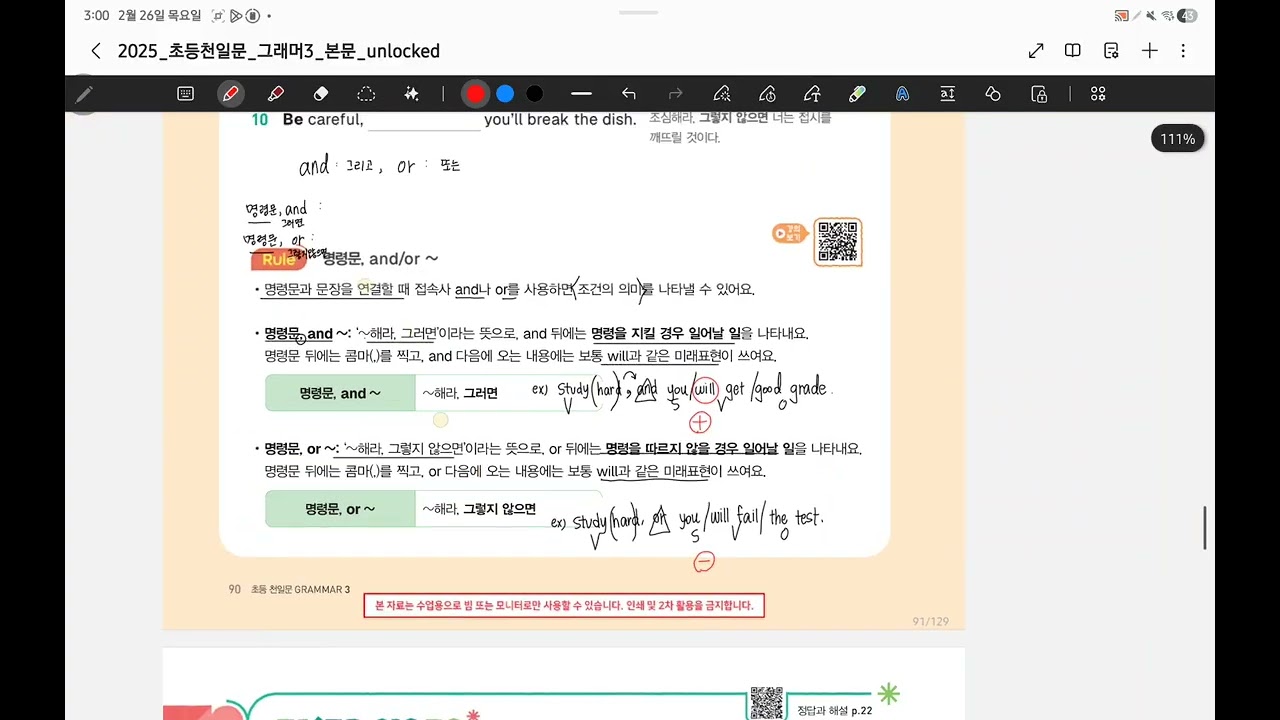Image resolution: width=1280 pixels, height=720 pixels.
Task: Open the four-dot toolbar apps grid
Action: (x=1098, y=93)
